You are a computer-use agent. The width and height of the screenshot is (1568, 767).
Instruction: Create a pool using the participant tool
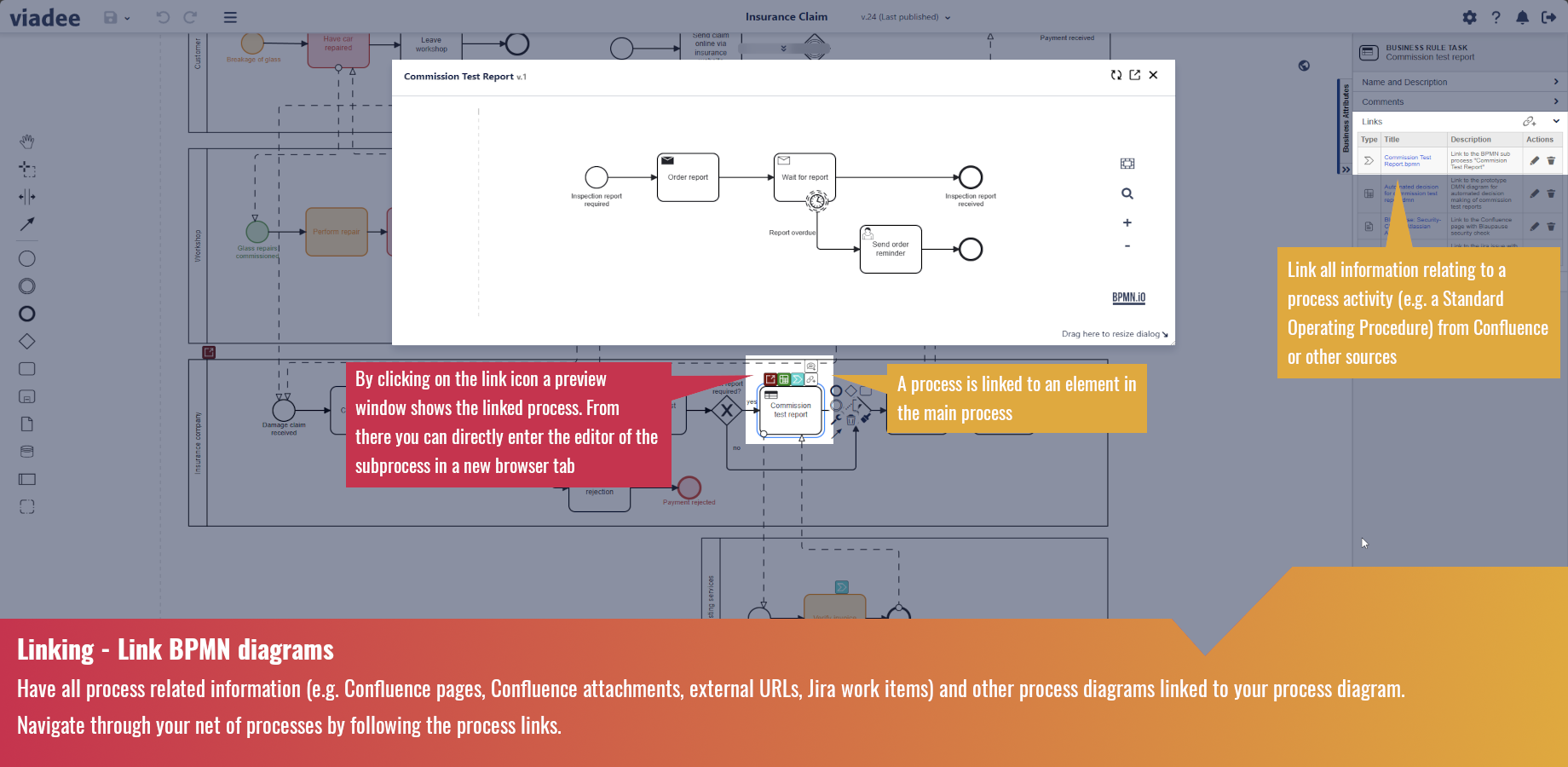tap(26, 479)
